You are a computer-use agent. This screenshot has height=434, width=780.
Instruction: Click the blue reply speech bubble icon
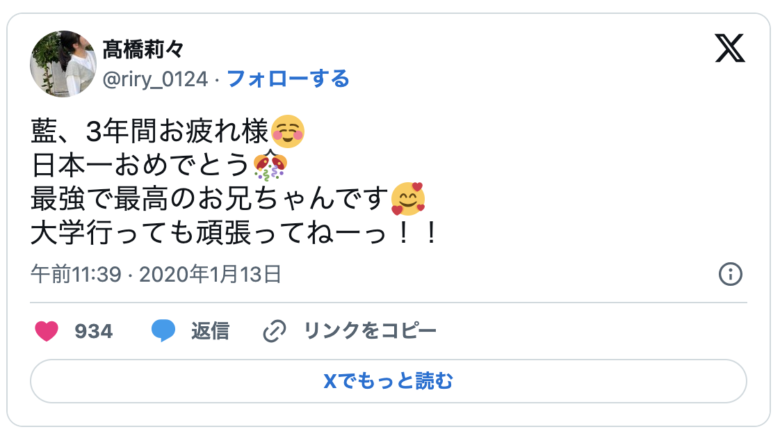pos(163,330)
